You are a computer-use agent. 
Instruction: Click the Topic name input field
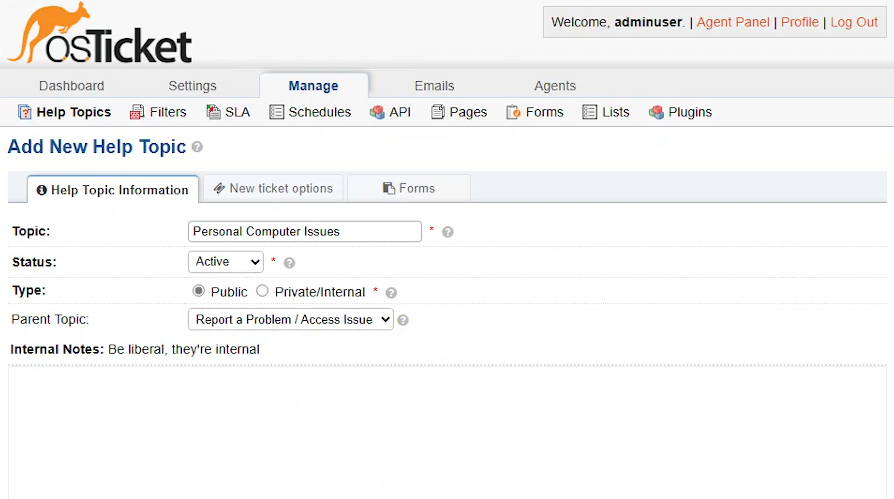pos(305,232)
